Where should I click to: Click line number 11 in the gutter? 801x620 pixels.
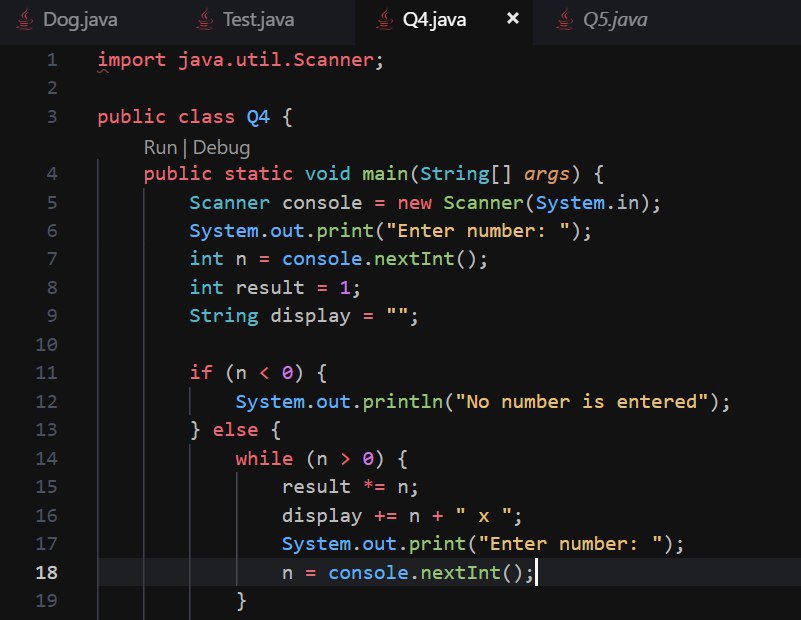(46, 373)
